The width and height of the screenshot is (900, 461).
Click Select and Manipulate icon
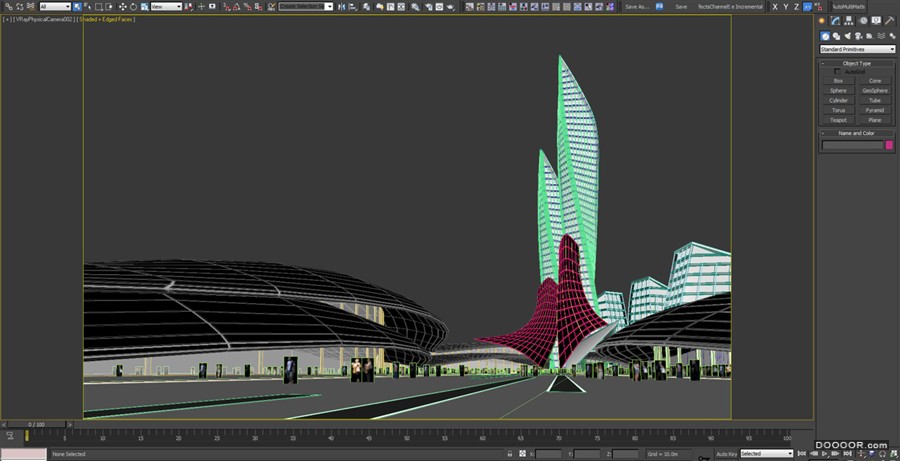201,7
